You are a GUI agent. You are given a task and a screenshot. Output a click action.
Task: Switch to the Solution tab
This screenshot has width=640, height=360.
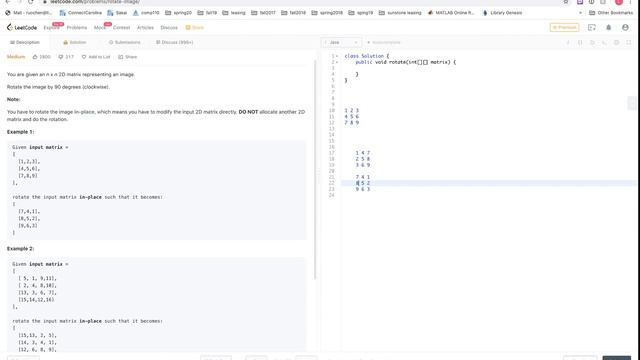75,42
